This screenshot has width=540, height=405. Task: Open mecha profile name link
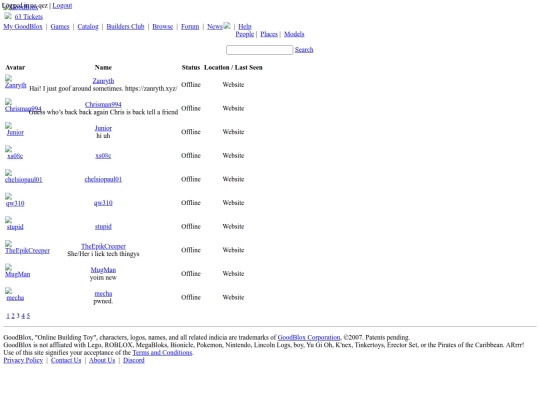pyautogui.click(x=103, y=294)
